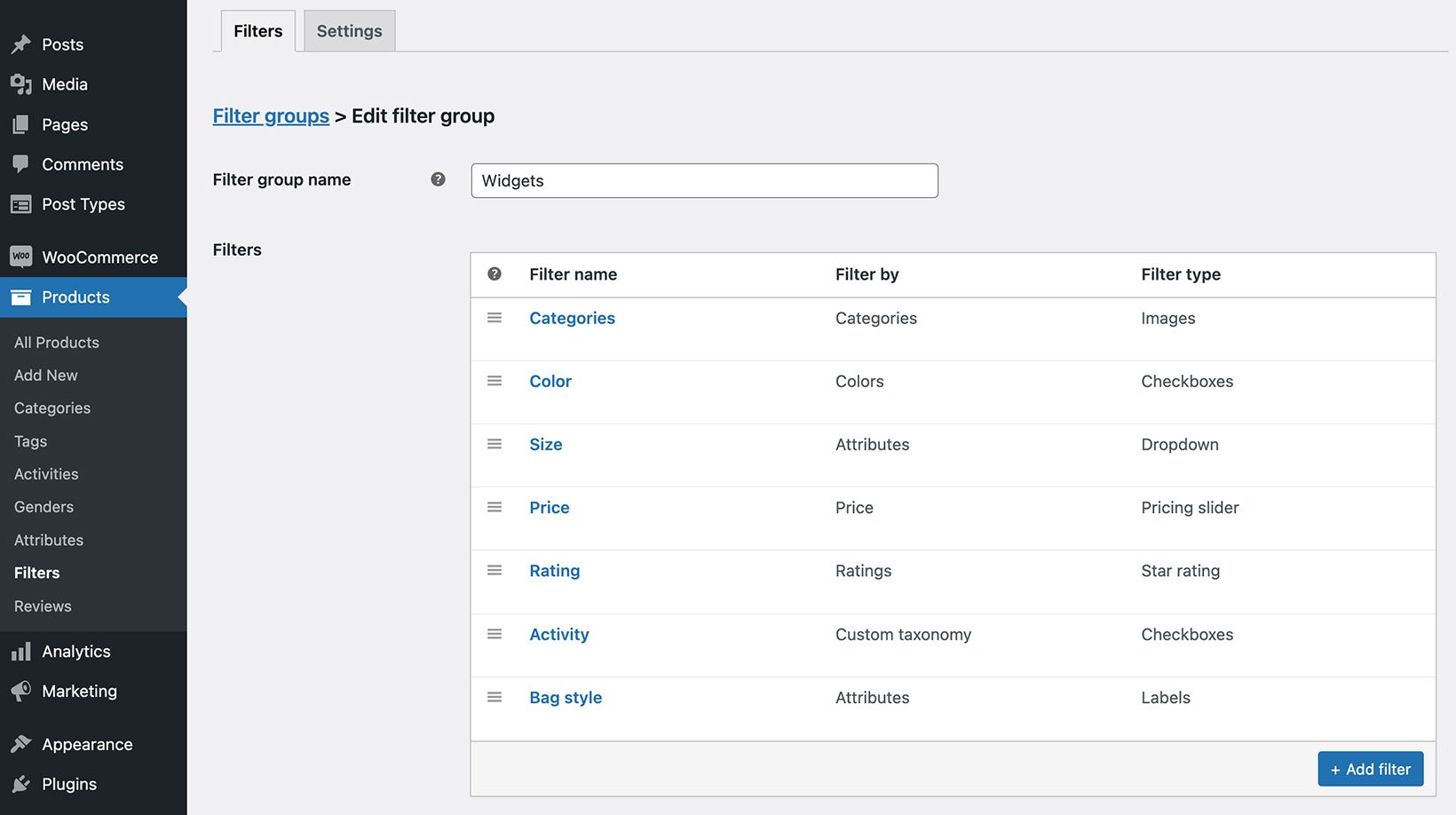Click the drag handle next to Color filter
1456x815 pixels.
pos(495,381)
